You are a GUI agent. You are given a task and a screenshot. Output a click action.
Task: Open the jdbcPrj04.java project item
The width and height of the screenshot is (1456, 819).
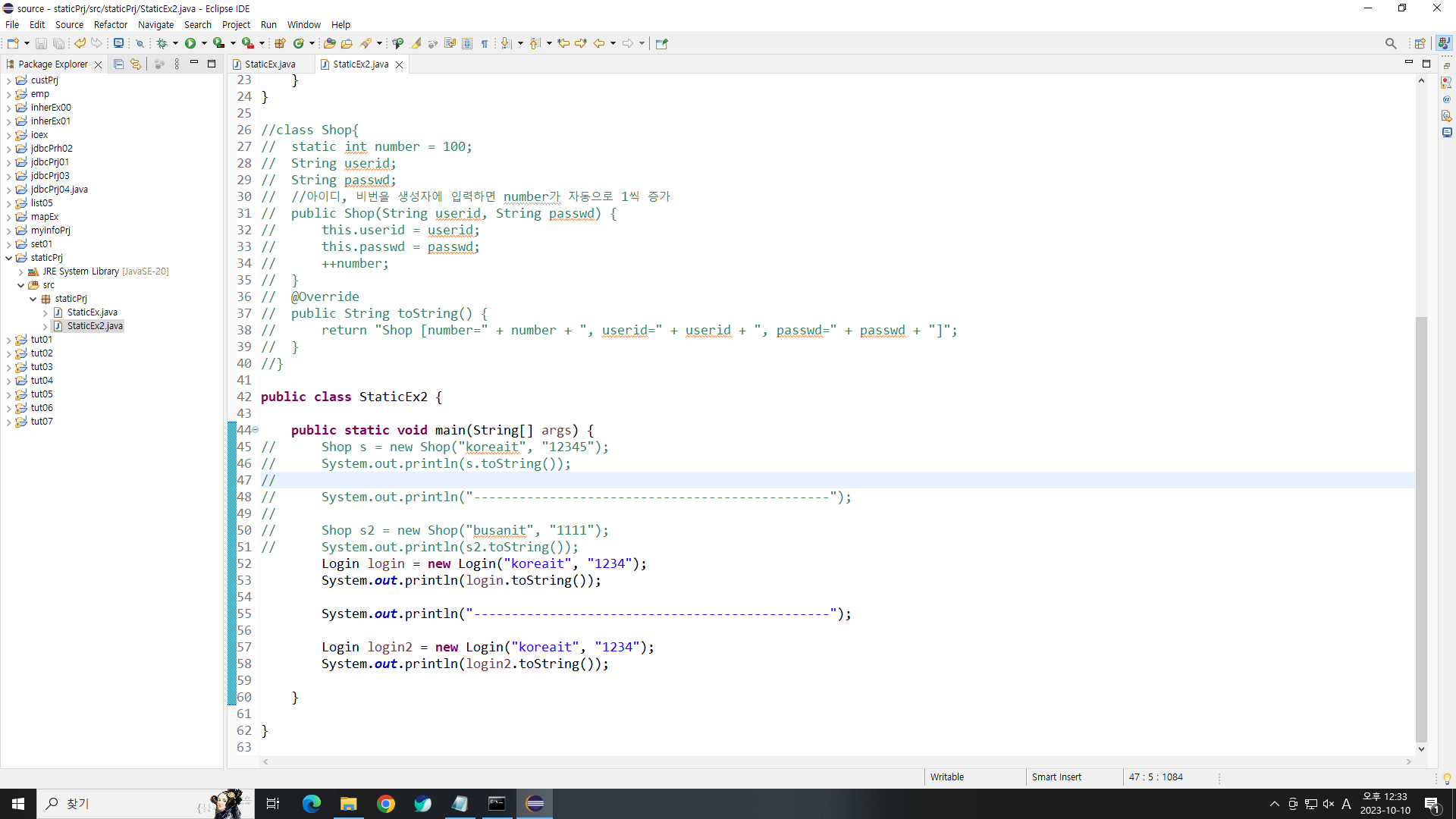coord(59,190)
